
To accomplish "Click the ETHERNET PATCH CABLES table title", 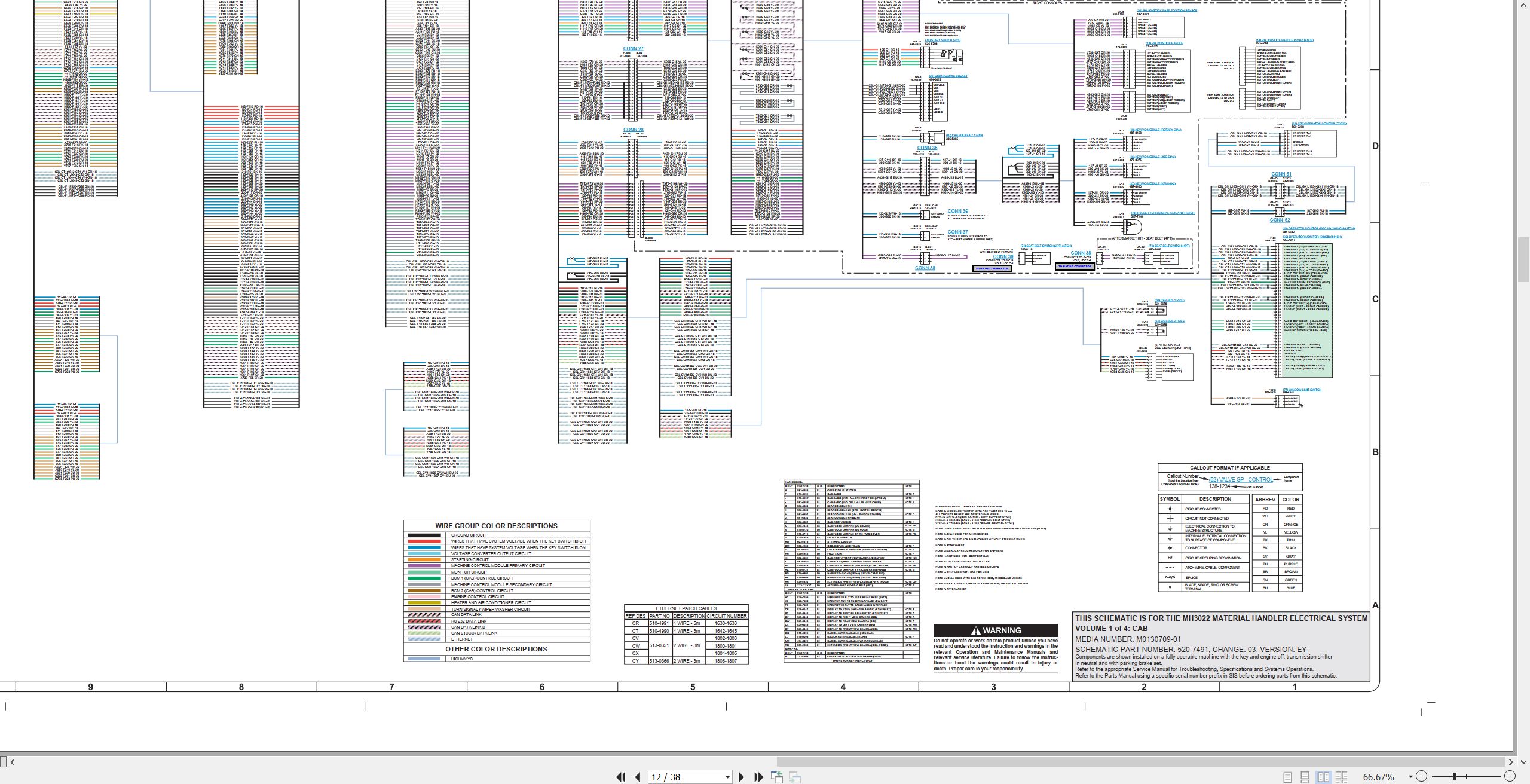I will tap(686, 608).
